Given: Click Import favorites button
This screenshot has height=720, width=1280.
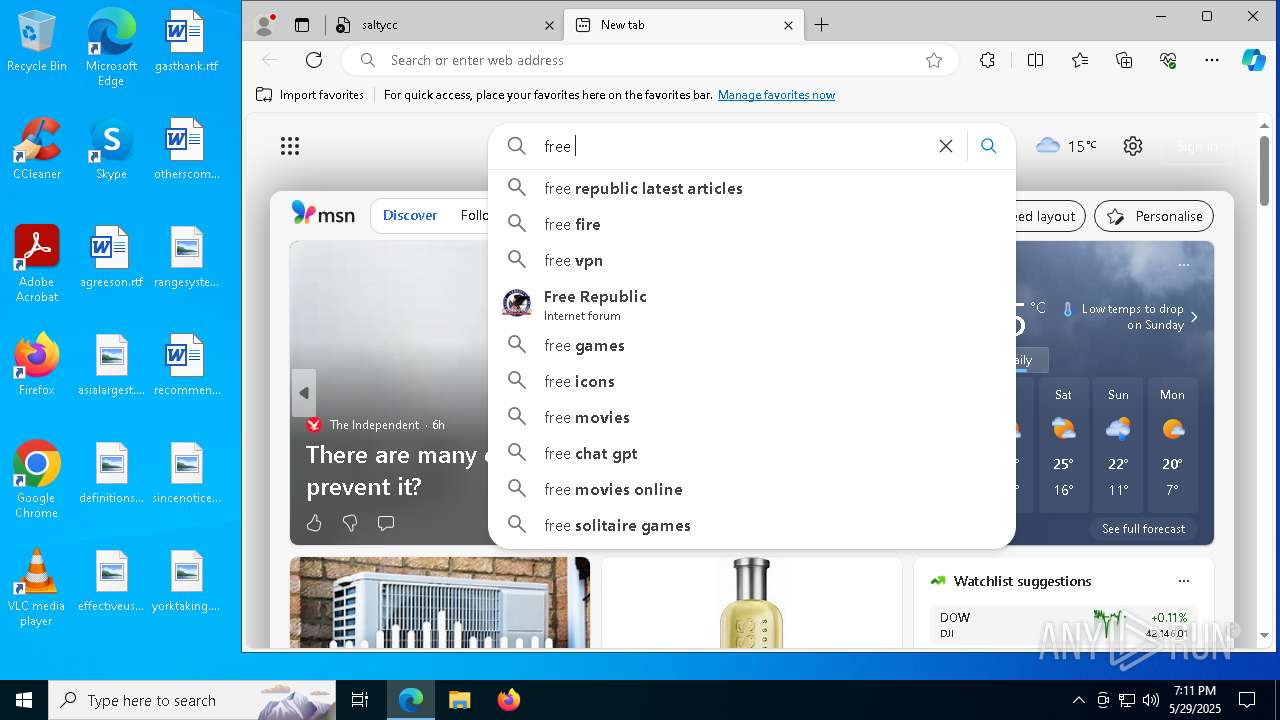Looking at the screenshot, I should [310, 95].
